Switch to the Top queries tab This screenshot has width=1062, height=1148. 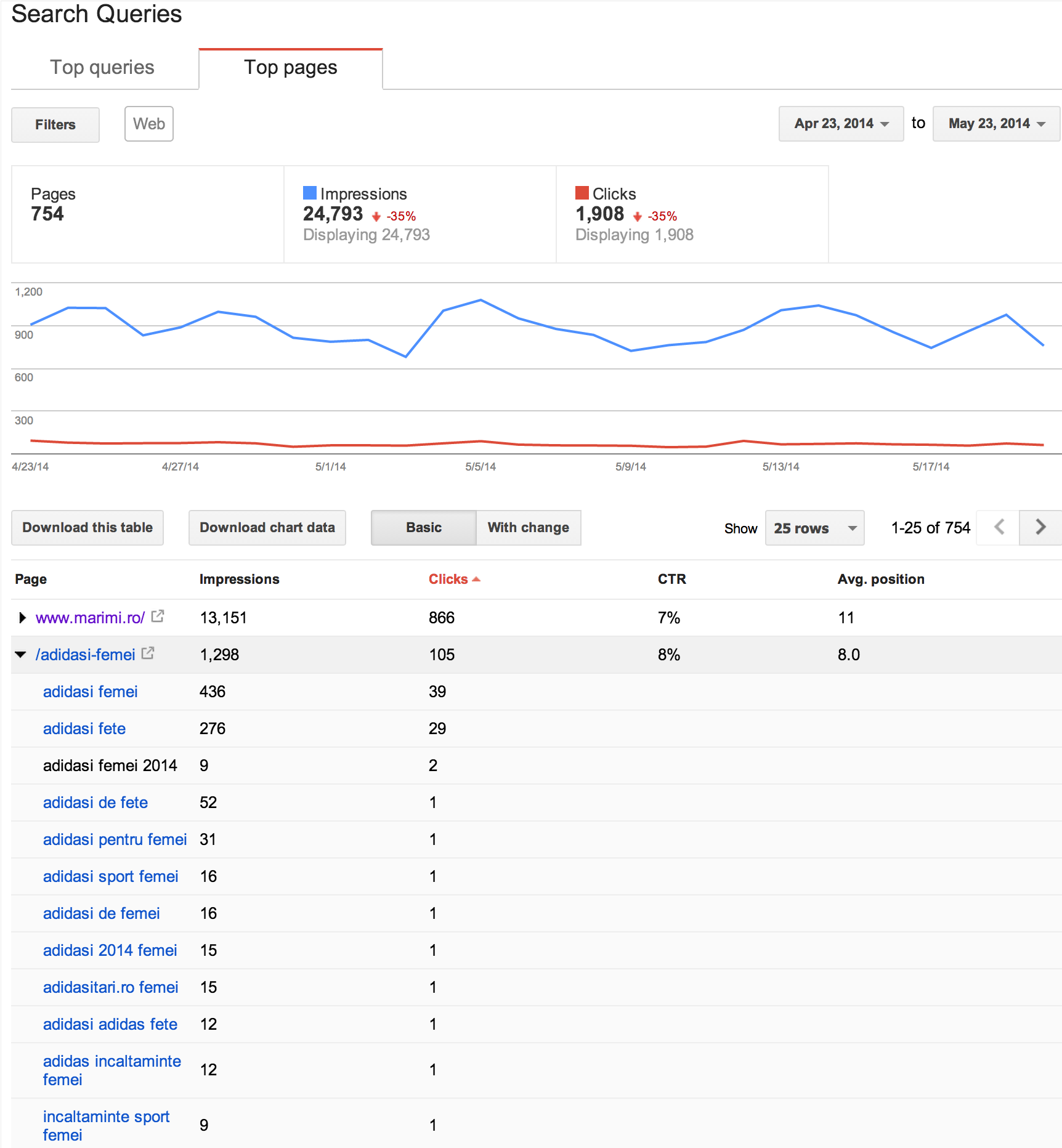102,67
